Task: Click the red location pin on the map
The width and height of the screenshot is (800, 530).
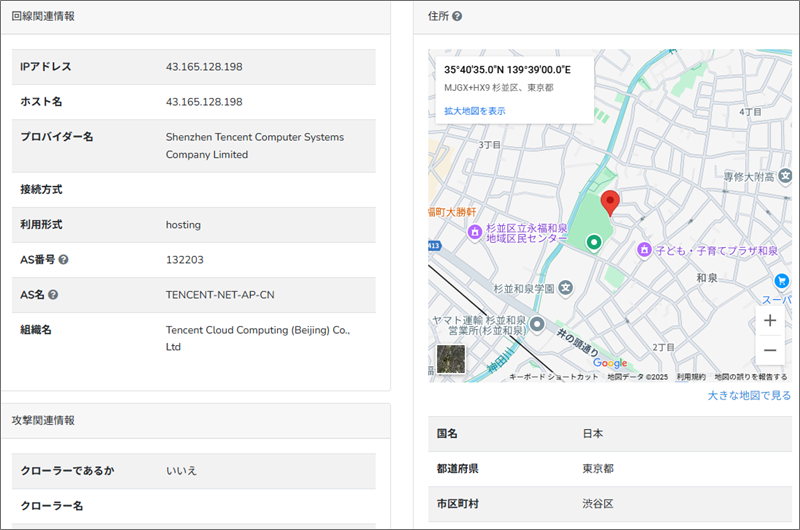Action: [610, 203]
